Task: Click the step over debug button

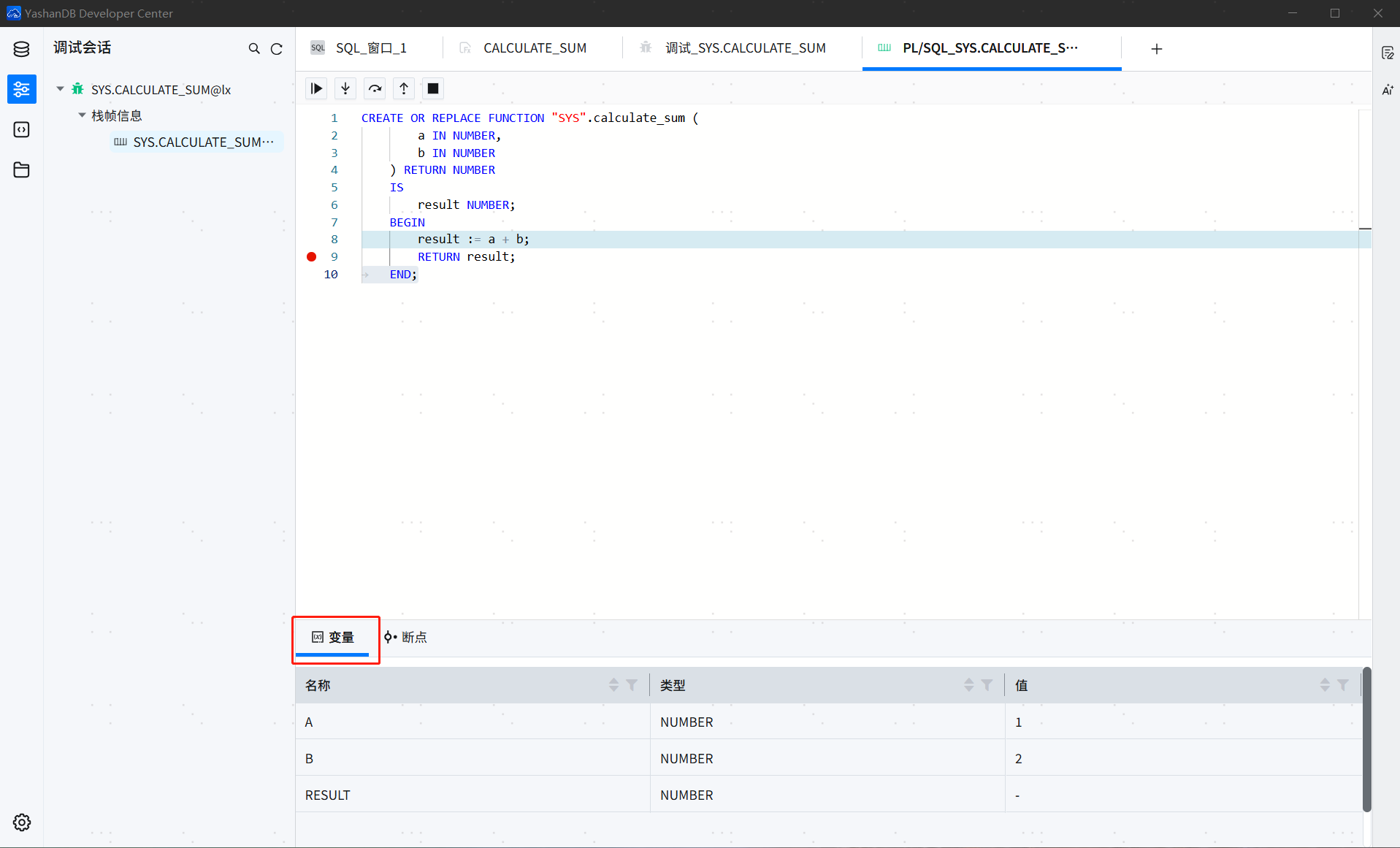Action: 375,88
